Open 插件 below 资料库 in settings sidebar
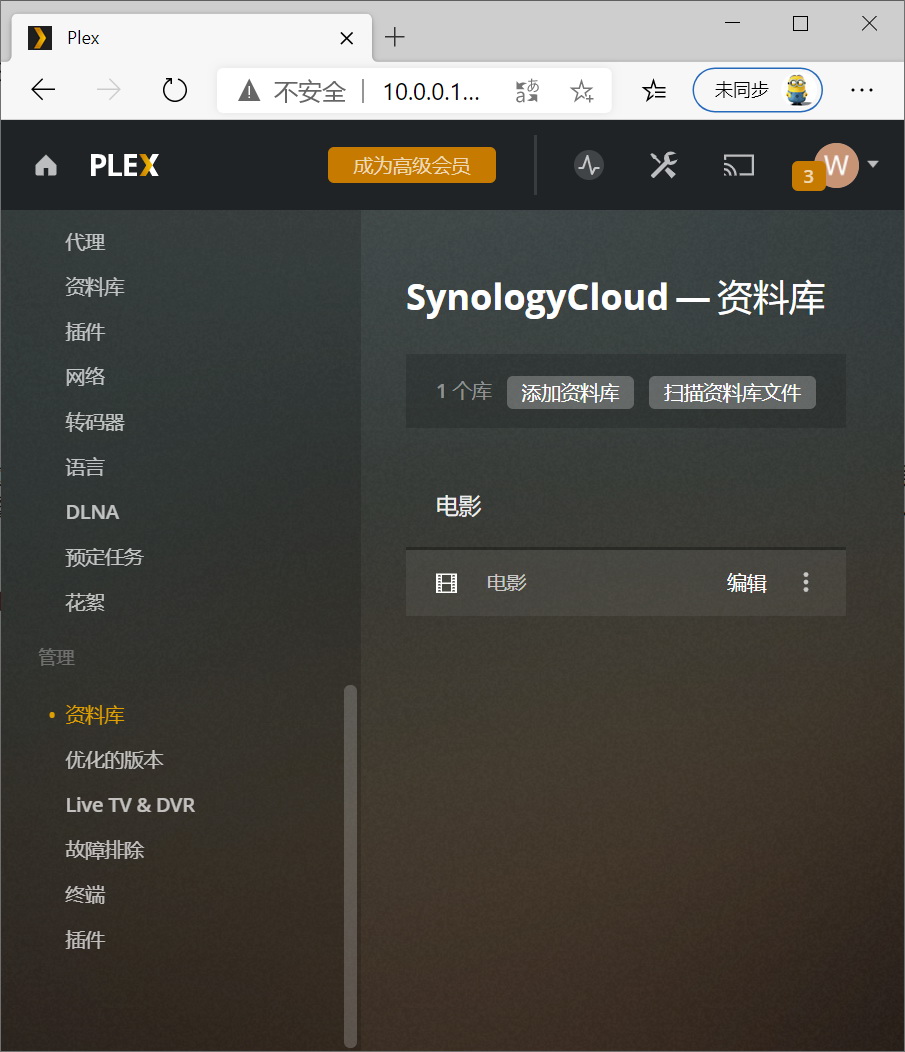The height and width of the screenshot is (1052, 905). pos(85,332)
